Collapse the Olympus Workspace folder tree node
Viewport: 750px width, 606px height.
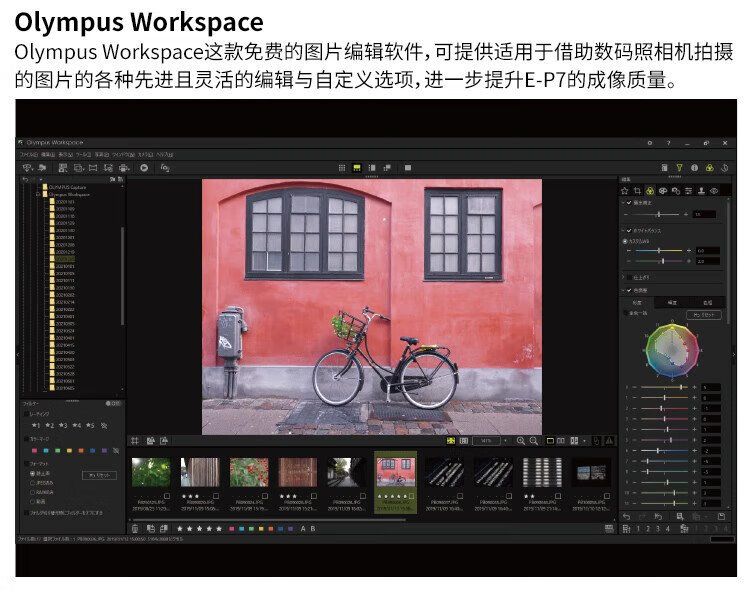click(x=37, y=194)
